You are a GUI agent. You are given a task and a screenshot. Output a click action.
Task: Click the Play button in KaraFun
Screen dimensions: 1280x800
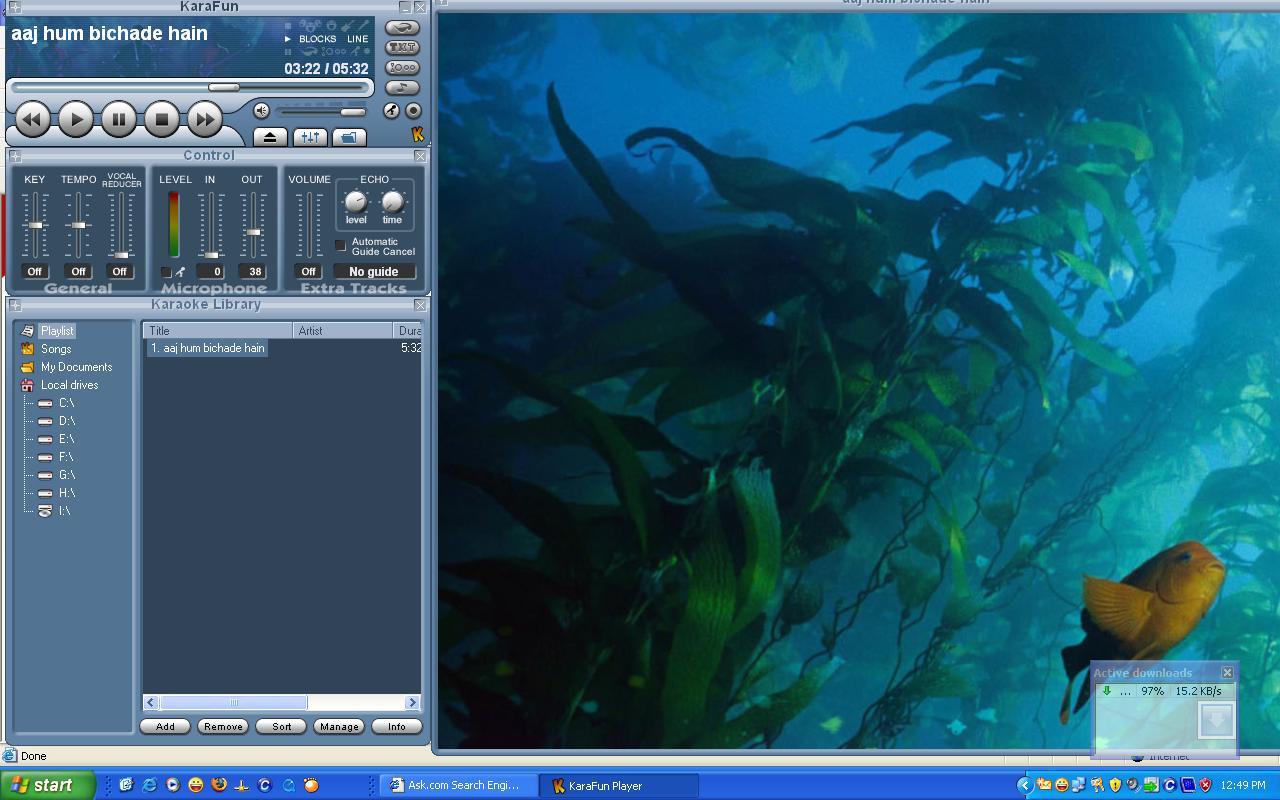(x=75, y=119)
